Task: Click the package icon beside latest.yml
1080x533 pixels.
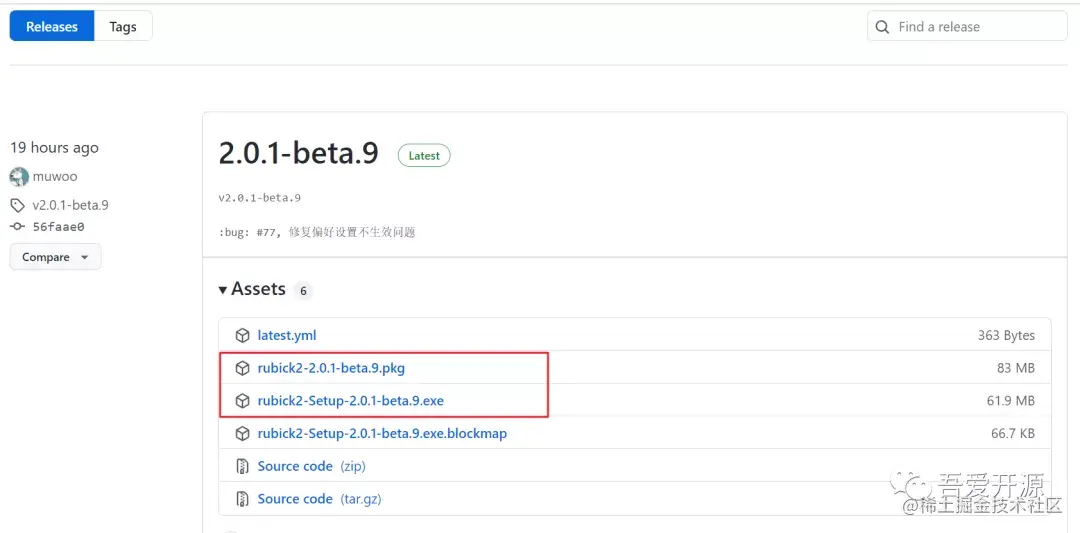Action: click(242, 335)
